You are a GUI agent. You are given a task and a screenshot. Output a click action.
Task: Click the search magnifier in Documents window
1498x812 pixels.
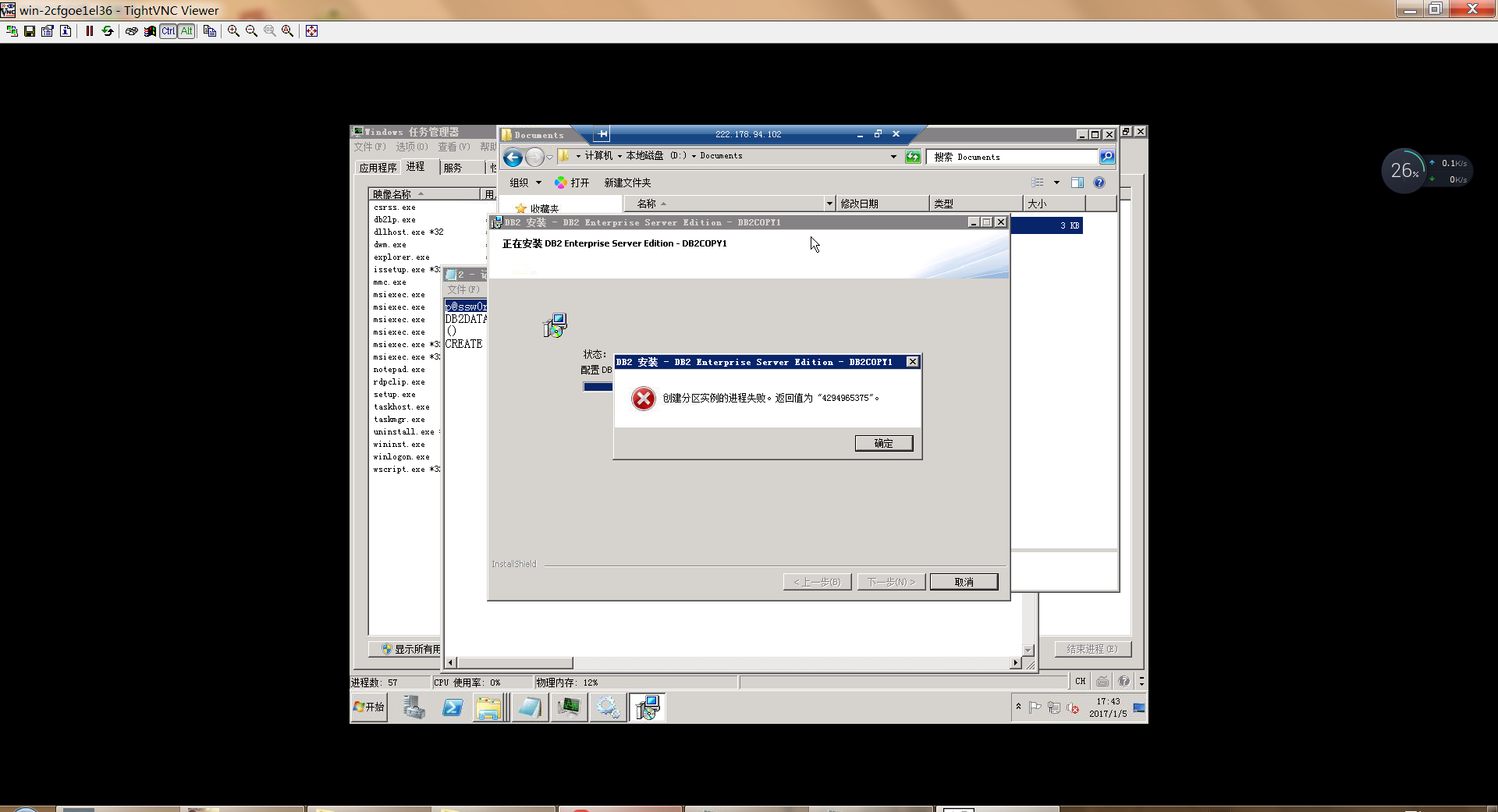pyautogui.click(x=1107, y=157)
